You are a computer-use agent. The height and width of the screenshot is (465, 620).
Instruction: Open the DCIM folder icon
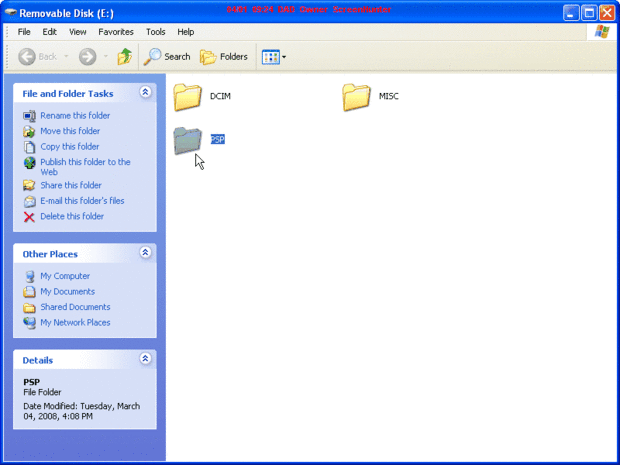187,97
